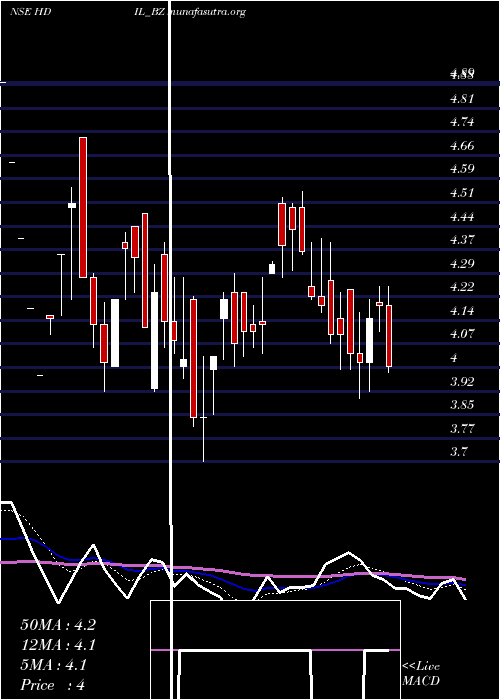Click the 4.44 price axis label

click(x=462, y=217)
